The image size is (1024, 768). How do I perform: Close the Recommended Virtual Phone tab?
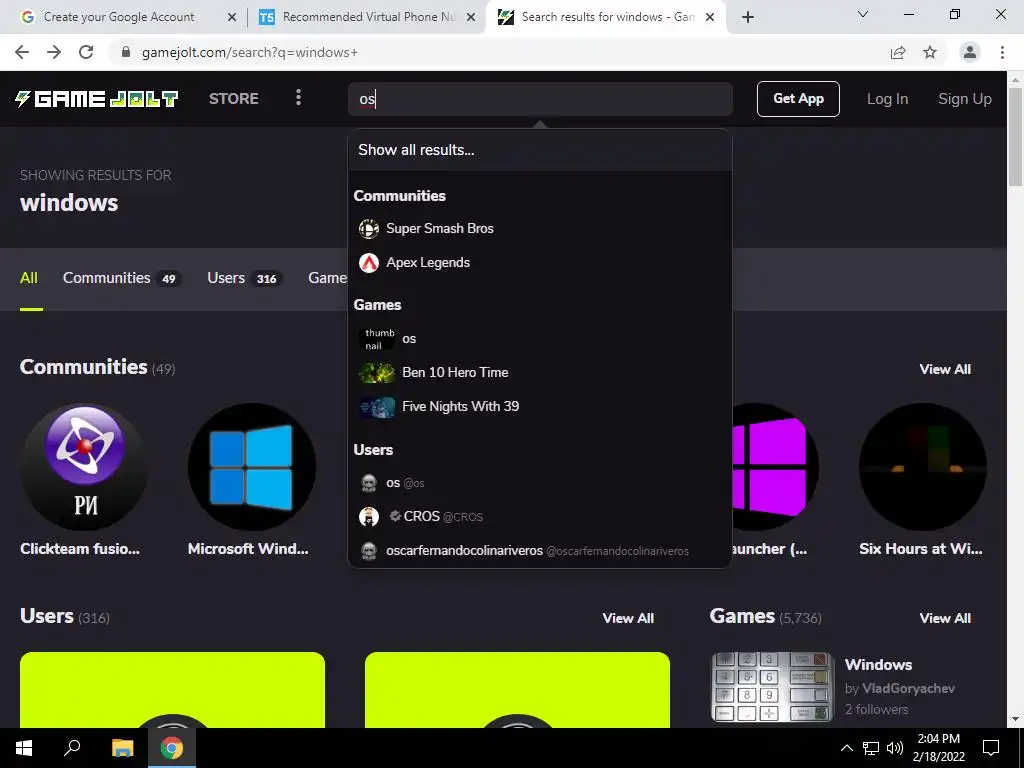point(471,17)
